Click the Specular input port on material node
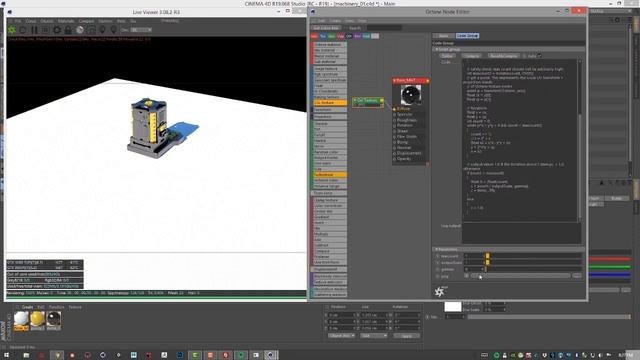This screenshot has height=360, width=640. pyautogui.click(x=394, y=115)
